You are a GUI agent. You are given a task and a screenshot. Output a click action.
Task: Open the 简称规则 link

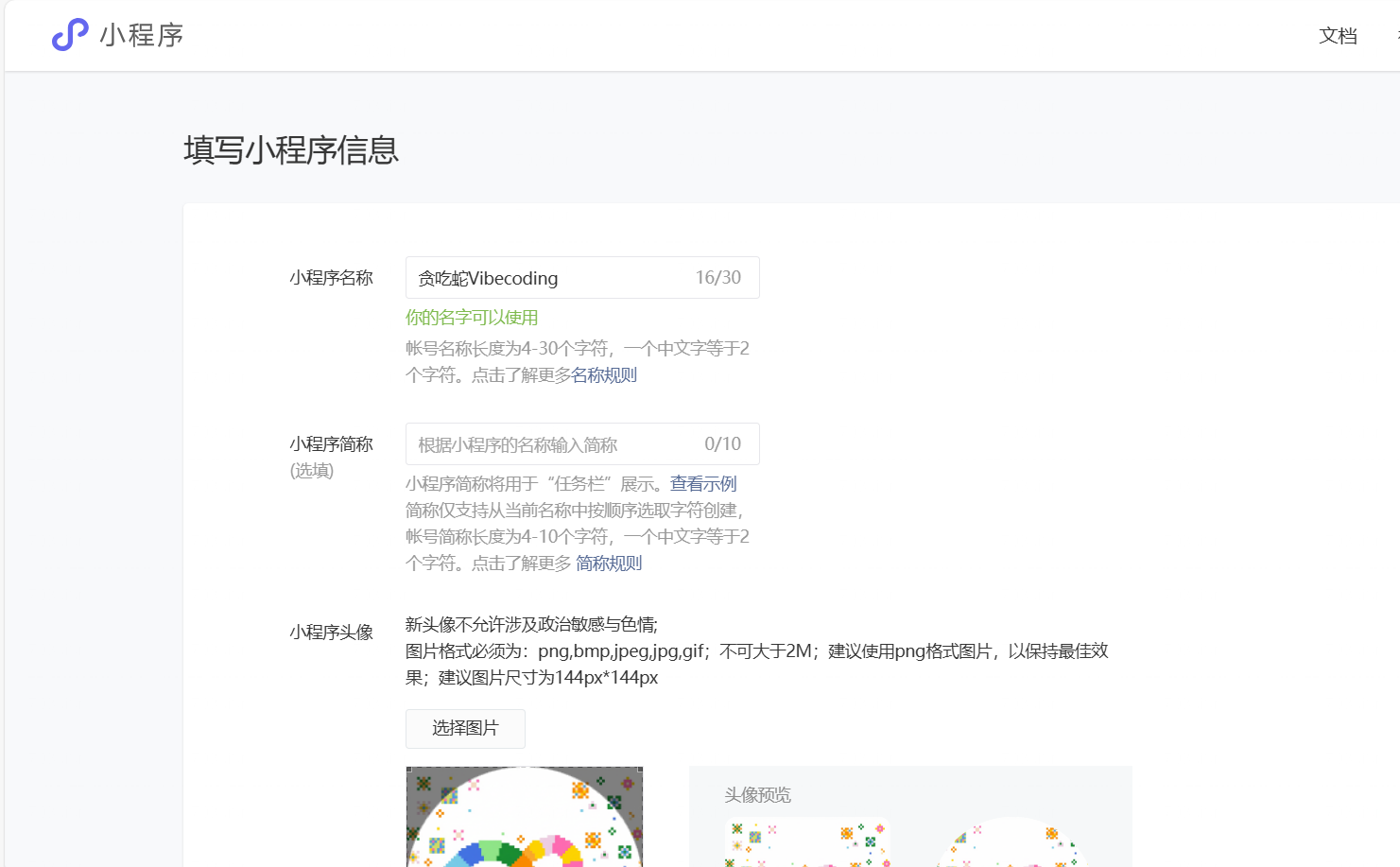click(x=609, y=564)
